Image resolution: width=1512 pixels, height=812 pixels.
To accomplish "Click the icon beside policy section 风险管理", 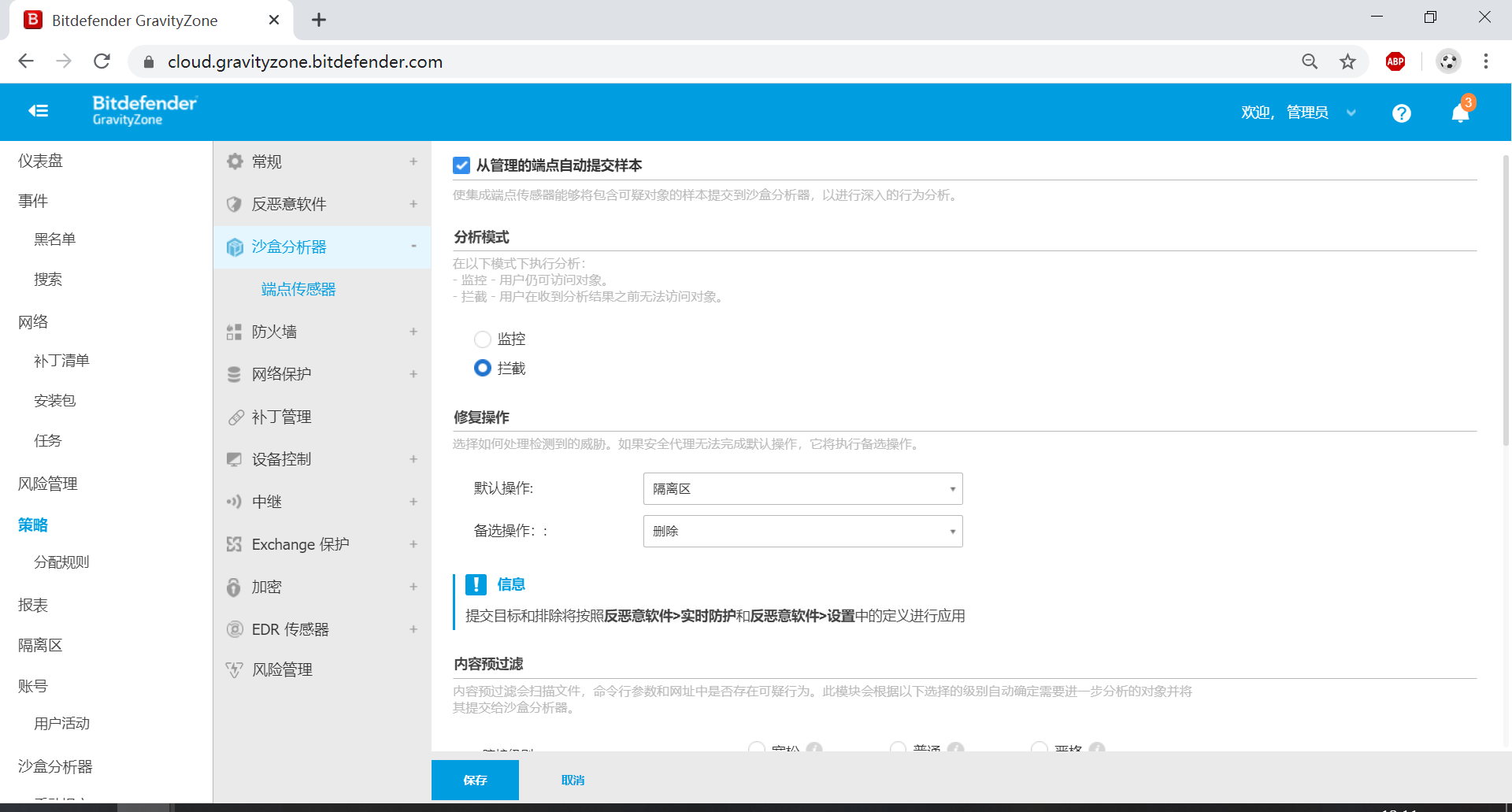I will [x=234, y=669].
